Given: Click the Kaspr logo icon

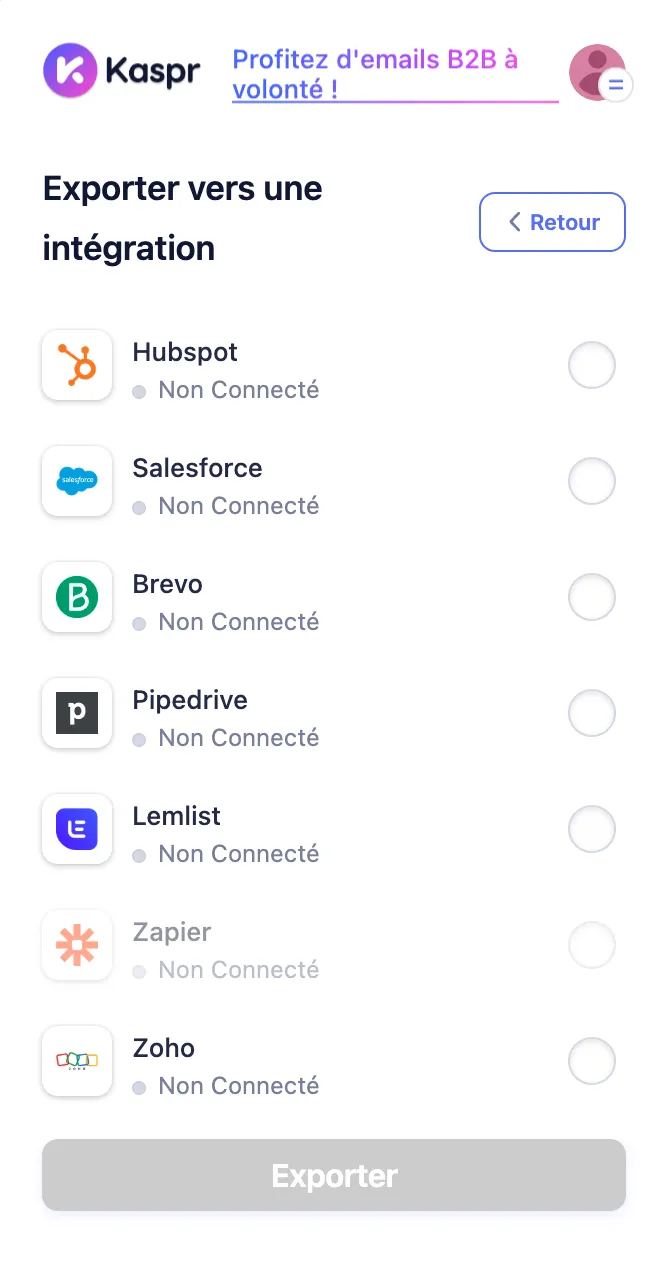Looking at the screenshot, I should click(70, 70).
